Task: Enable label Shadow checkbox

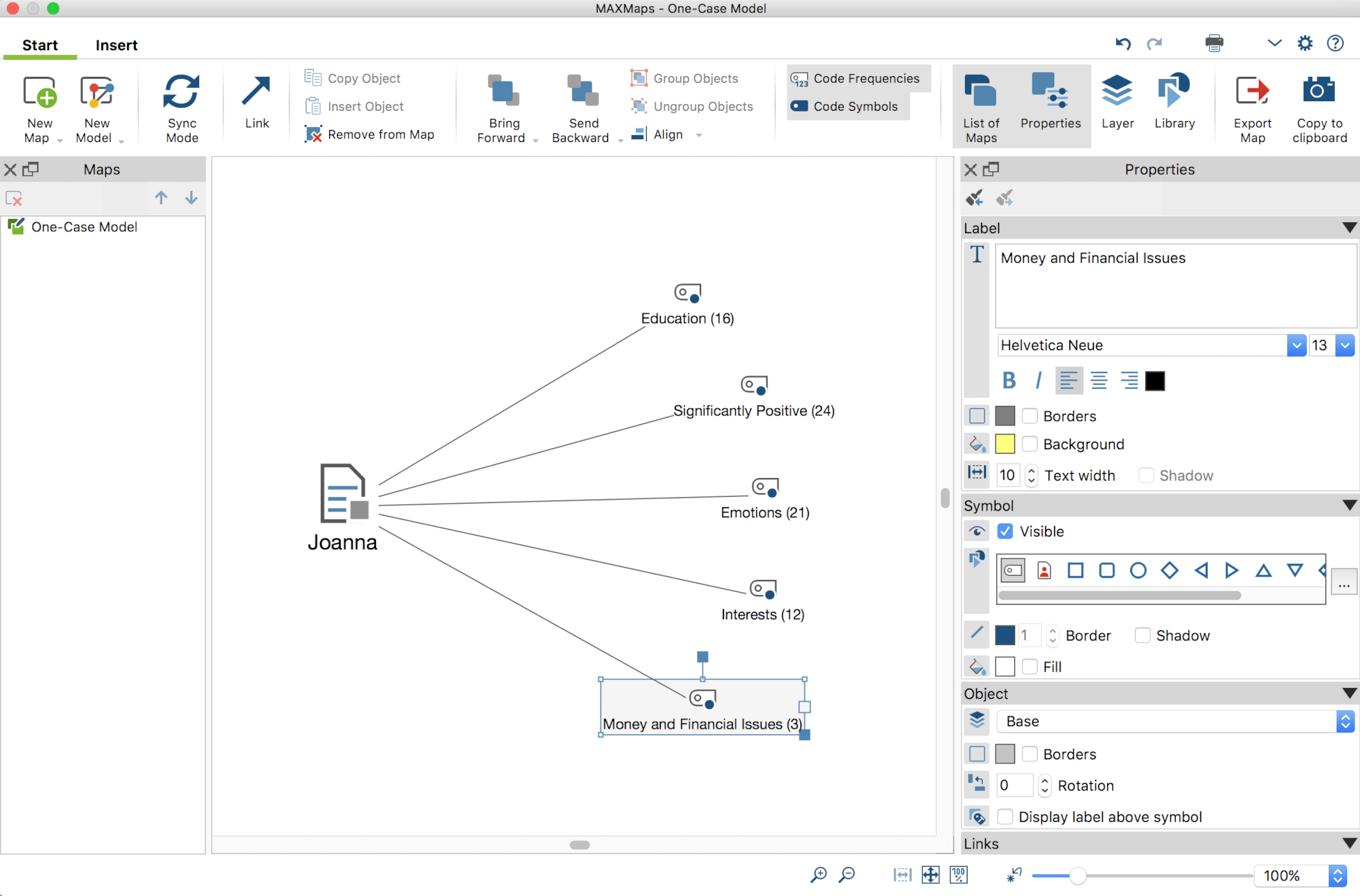Action: coord(1146,475)
